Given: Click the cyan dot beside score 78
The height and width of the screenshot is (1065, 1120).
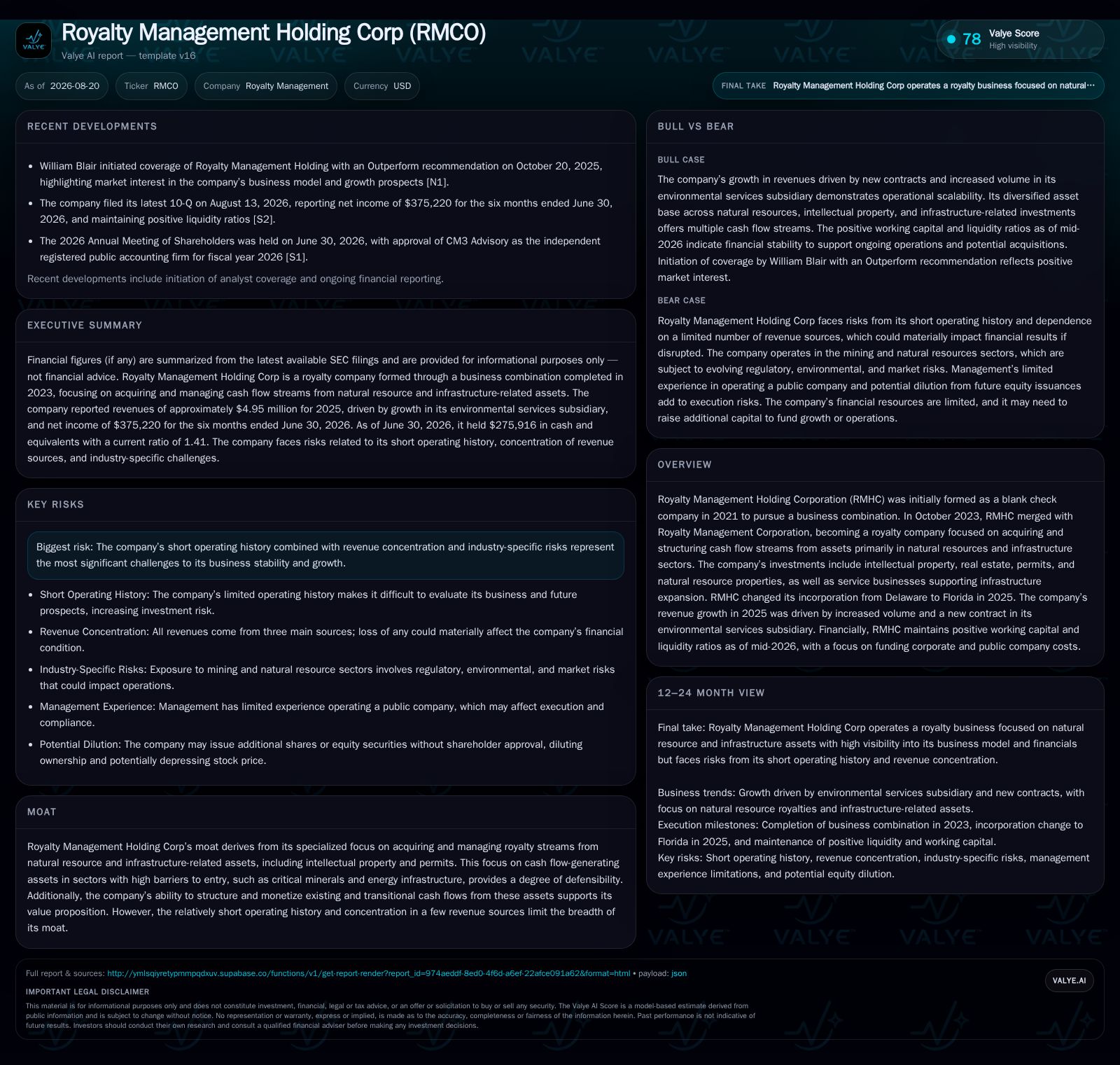Looking at the screenshot, I should click(x=951, y=39).
